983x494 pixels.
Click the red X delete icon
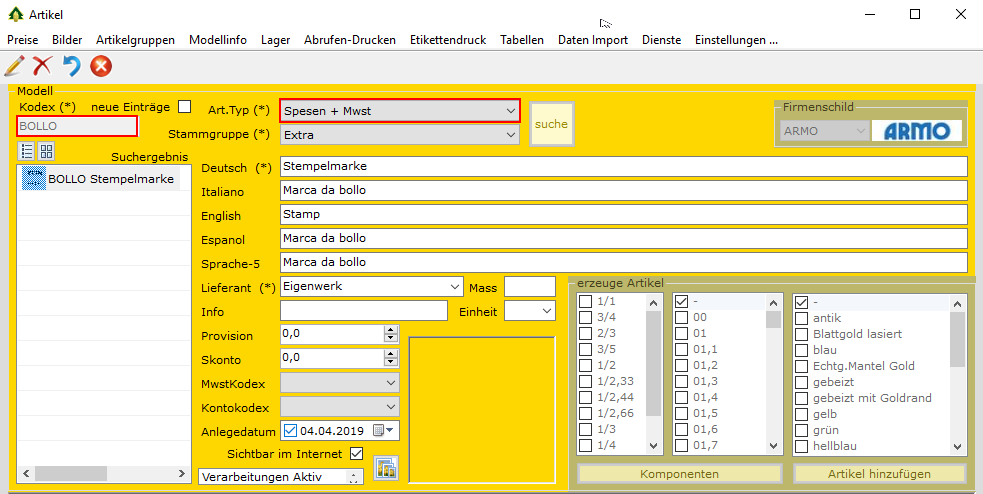pyautogui.click(x=42, y=67)
